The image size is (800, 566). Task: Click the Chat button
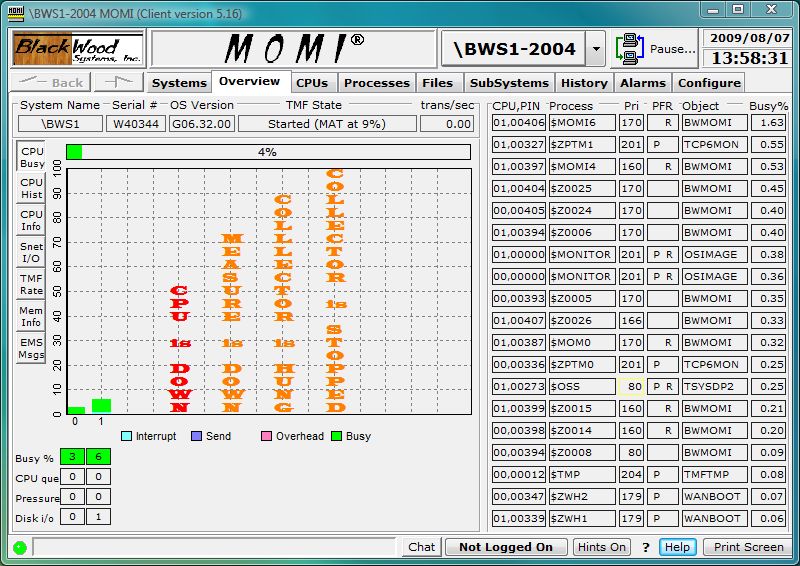421,547
